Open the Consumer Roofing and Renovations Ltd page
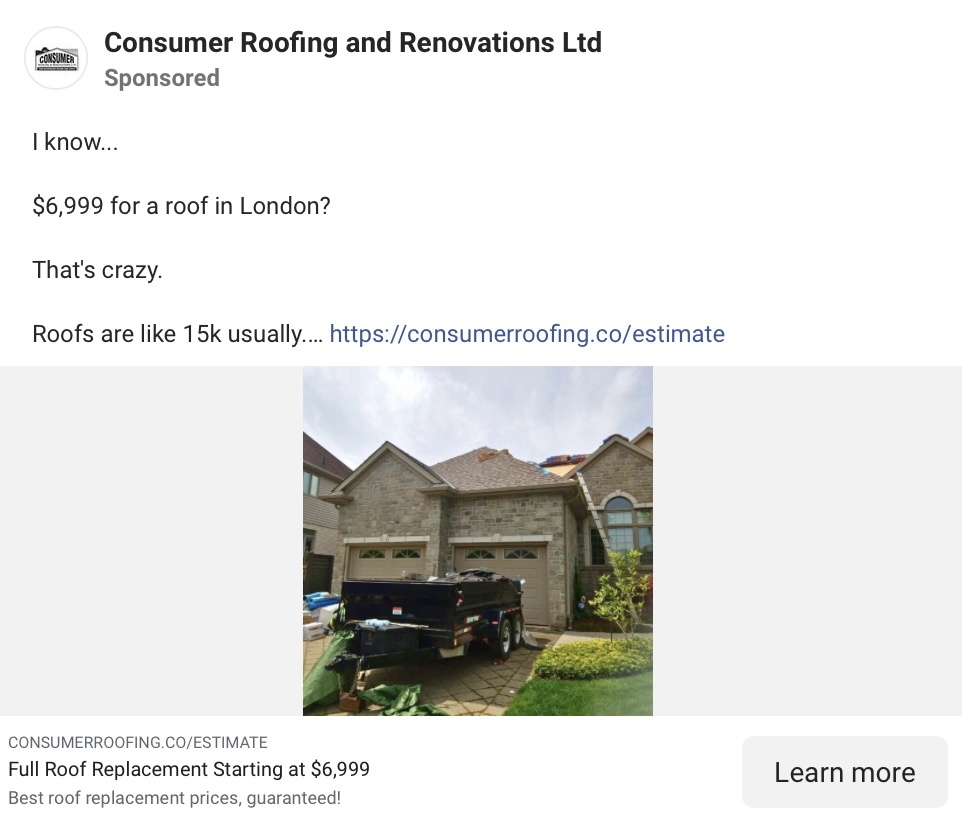This screenshot has height=822, width=962. 352,43
